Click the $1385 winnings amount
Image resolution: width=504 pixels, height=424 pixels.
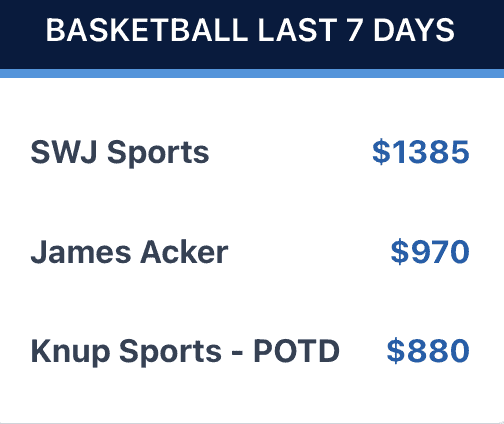(421, 152)
